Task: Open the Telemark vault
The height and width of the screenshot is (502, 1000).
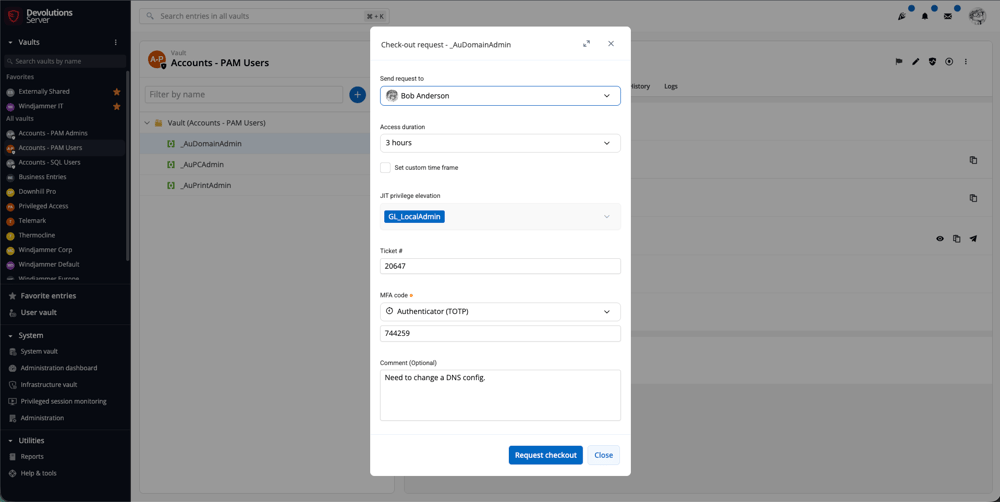Action: pos(34,221)
